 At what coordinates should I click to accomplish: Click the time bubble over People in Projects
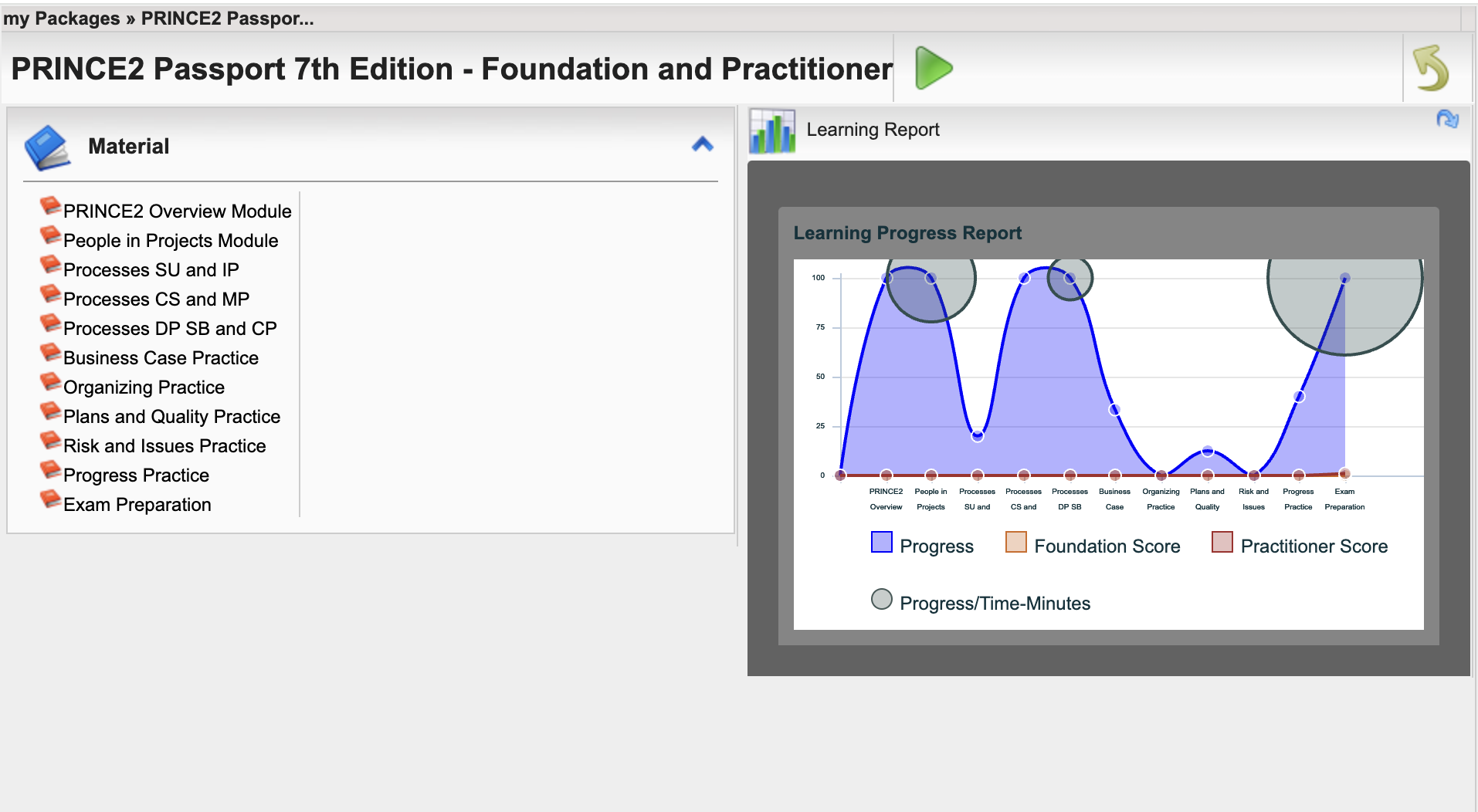click(931, 290)
